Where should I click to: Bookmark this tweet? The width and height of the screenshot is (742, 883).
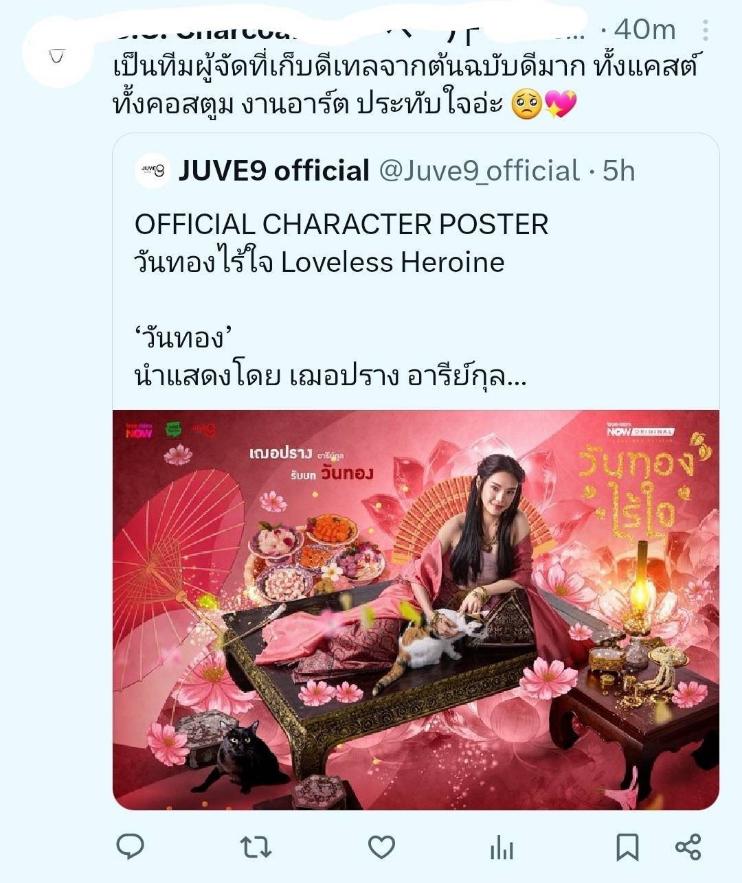click(x=627, y=846)
